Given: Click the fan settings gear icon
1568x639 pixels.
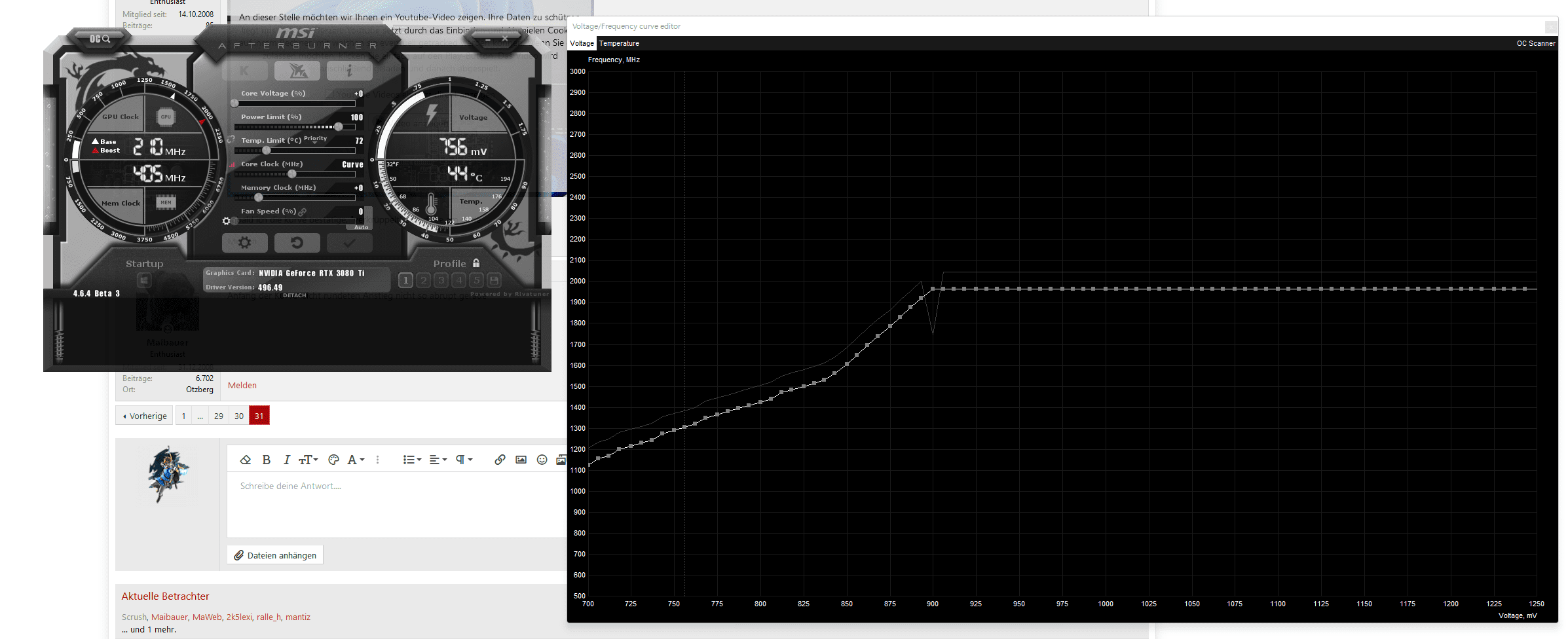Looking at the screenshot, I should [x=227, y=221].
